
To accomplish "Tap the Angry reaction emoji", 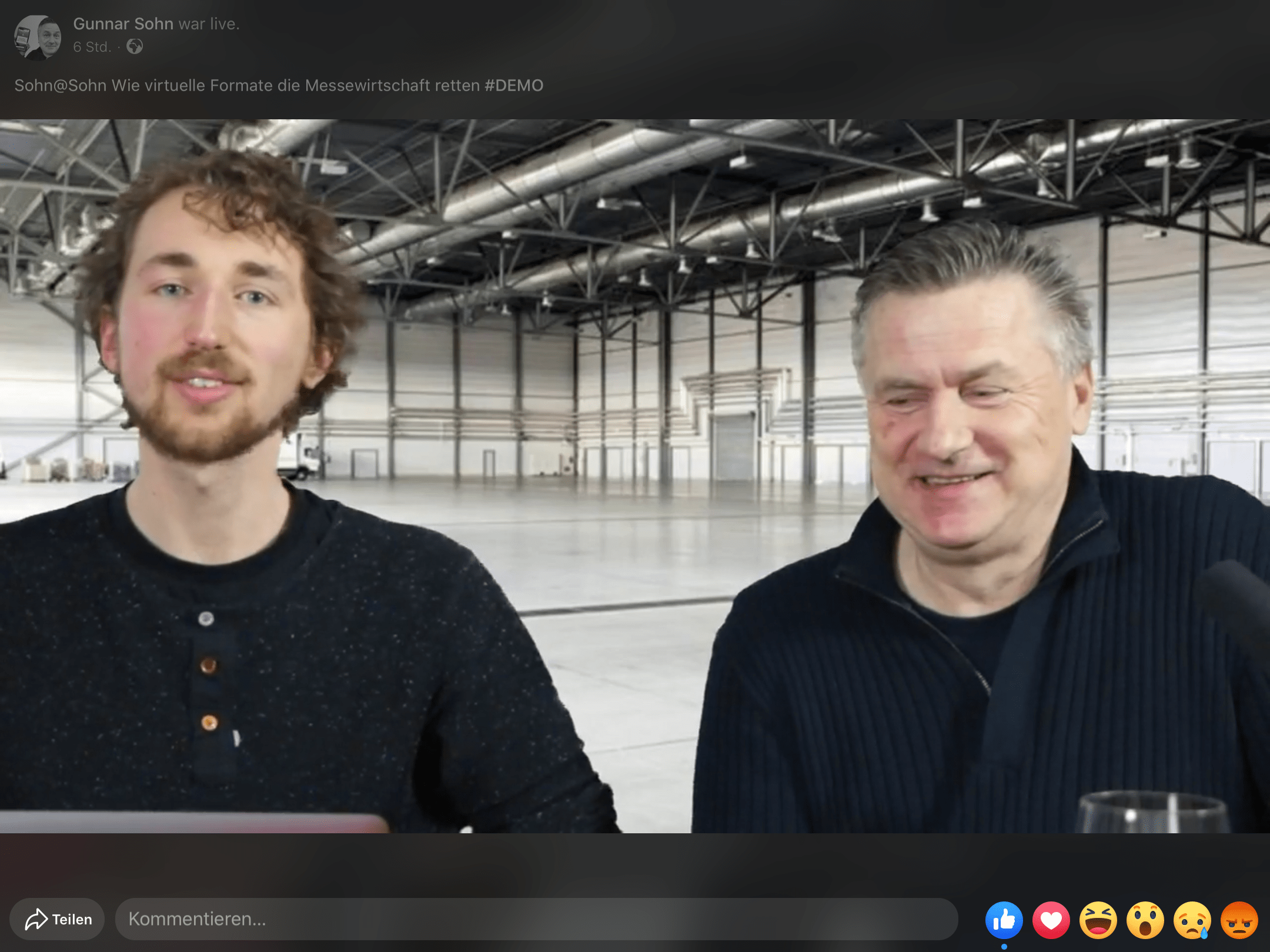I will click(x=1239, y=920).
